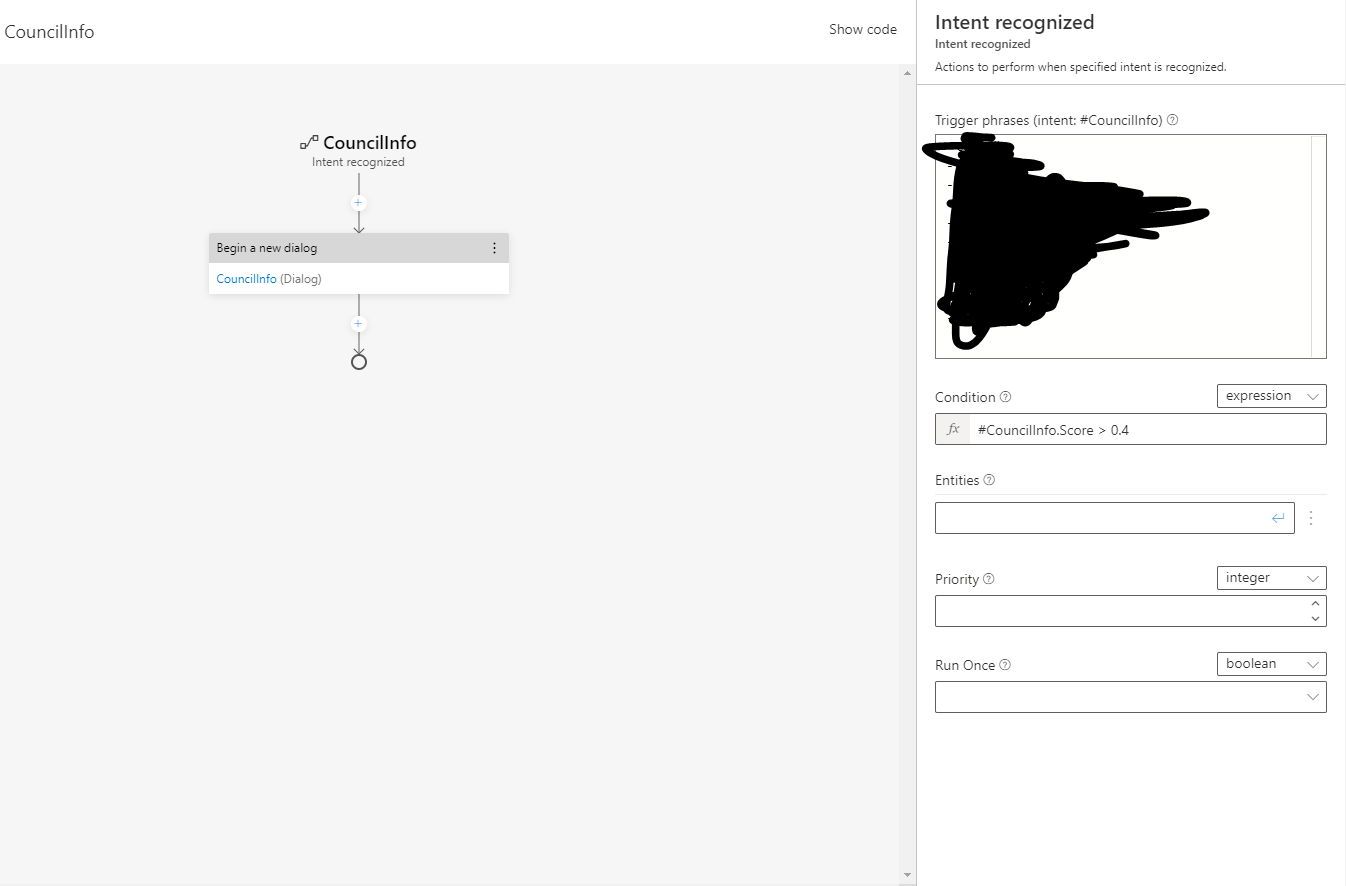This screenshot has height=886, width=1346.
Task: Open the integer type dropdown for Priority
Action: (x=1271, y=577)
